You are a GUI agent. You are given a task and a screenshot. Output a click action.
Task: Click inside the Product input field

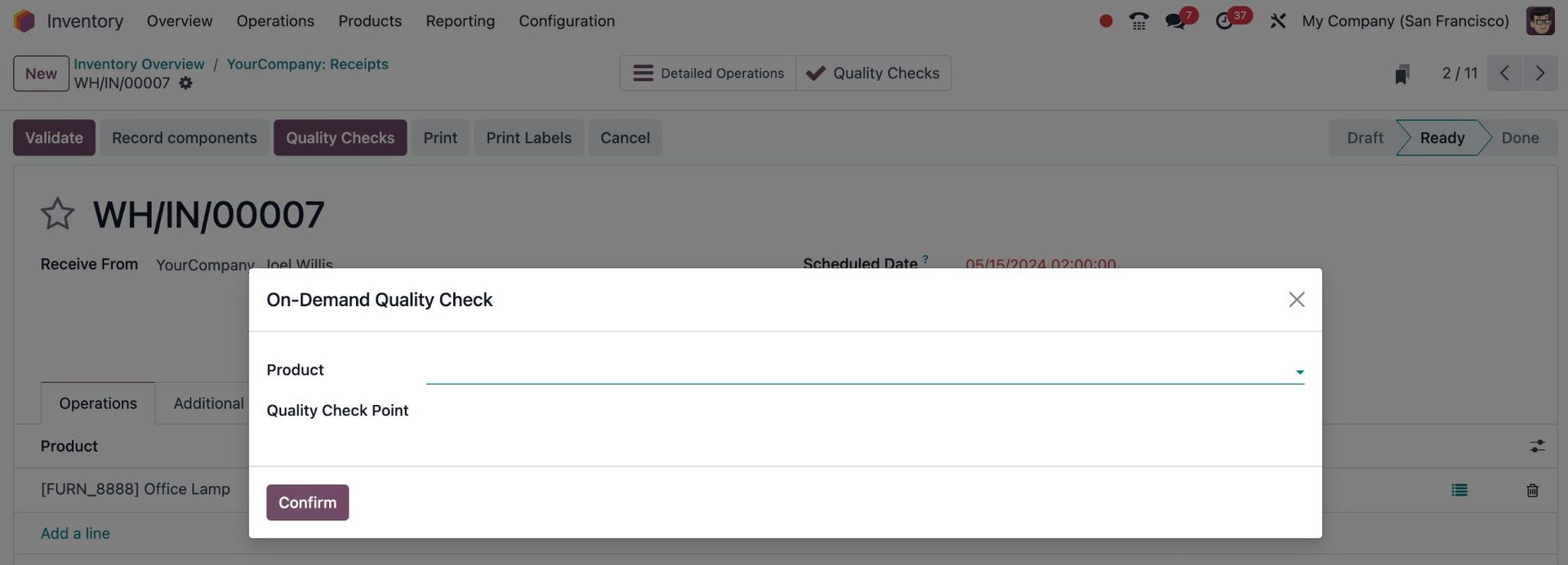click(x=857, y=371)
